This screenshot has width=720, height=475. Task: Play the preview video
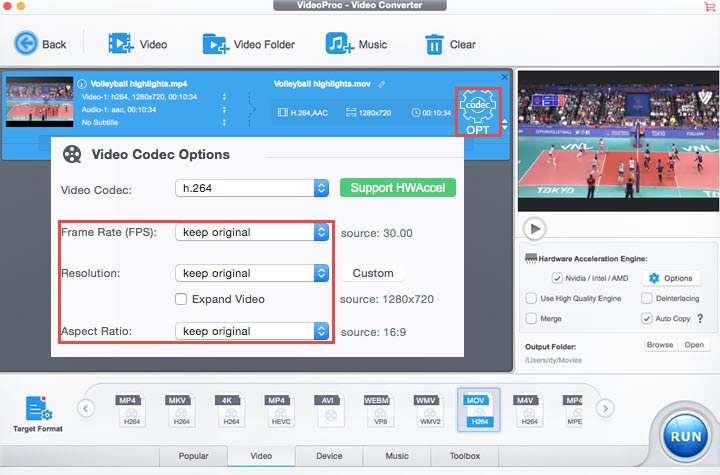534,229
